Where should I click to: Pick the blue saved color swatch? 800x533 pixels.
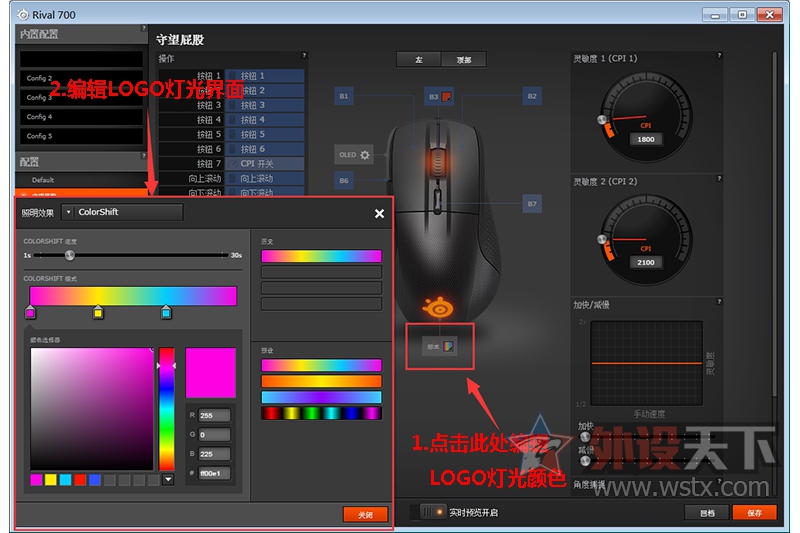[x=95, y=479]
